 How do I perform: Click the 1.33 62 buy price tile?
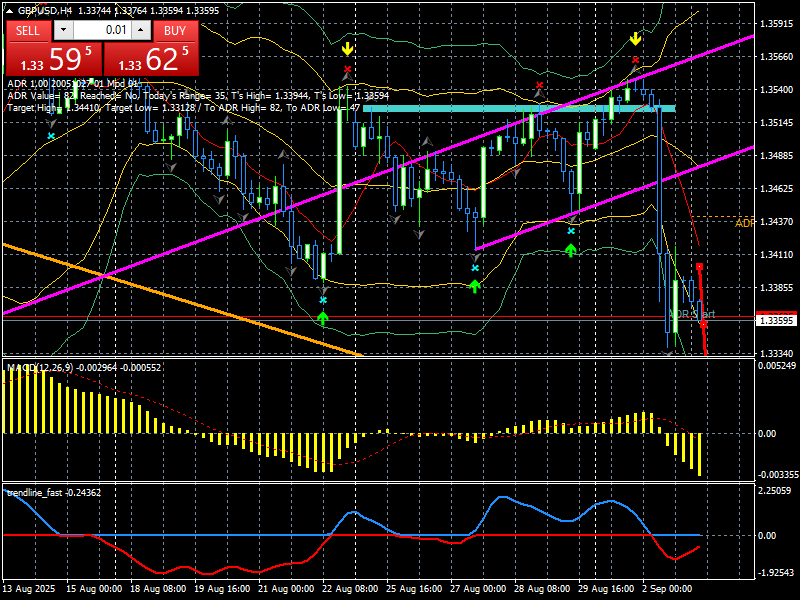pos(152,59)
